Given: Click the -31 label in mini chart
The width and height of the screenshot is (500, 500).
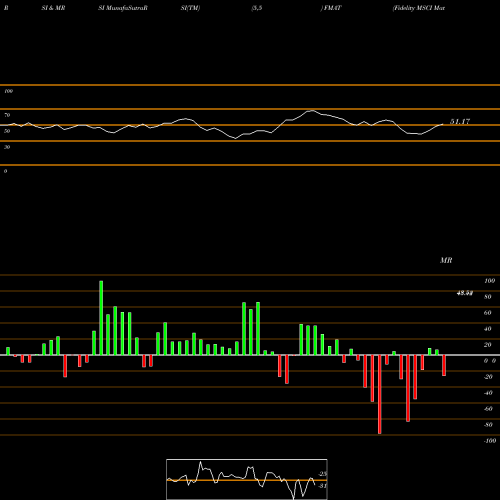Looking at the screenshot, I should point(322,486).
